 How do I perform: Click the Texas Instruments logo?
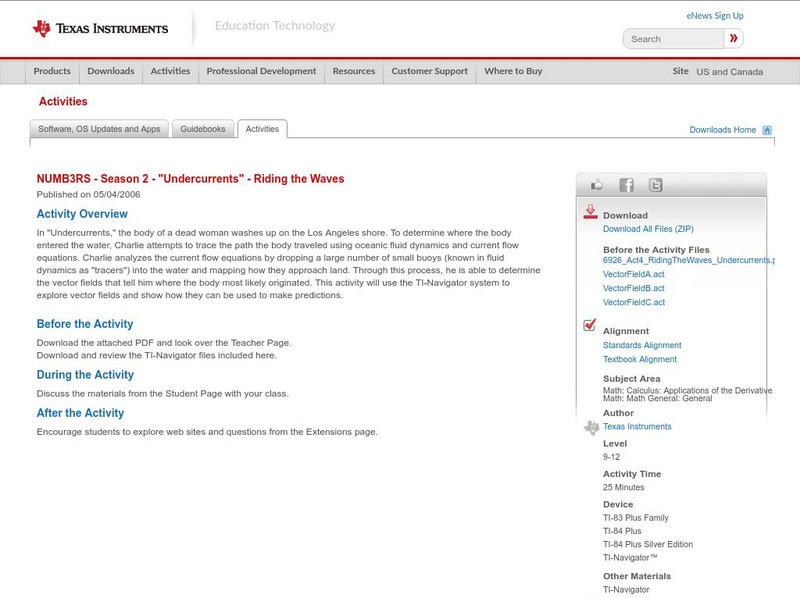101,29
